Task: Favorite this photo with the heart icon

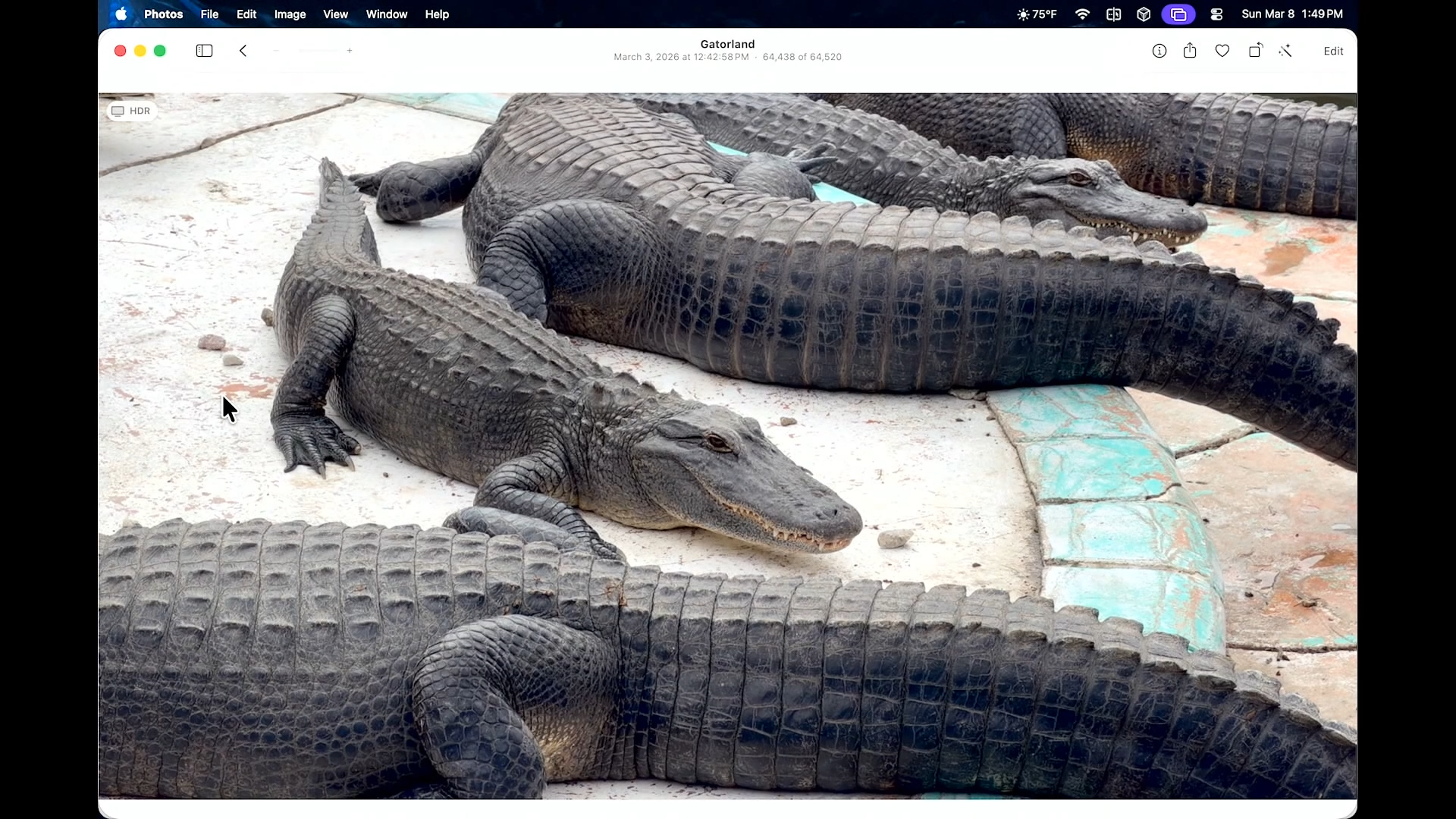Action: click(1222, 51)
